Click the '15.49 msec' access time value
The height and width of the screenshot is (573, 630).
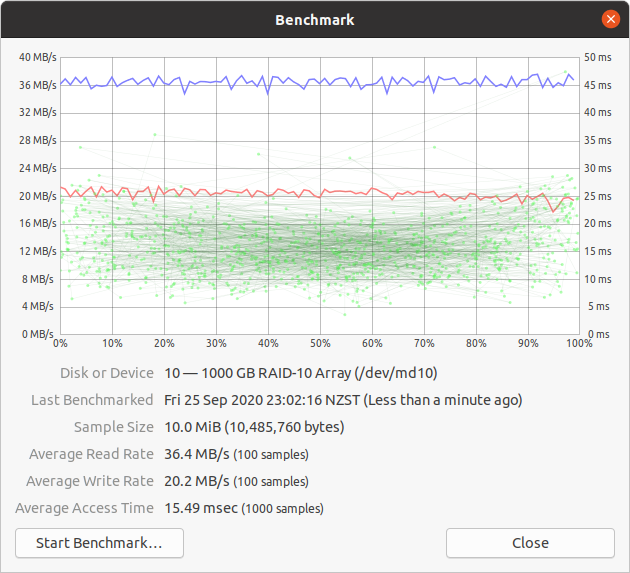click(x=201, y=508)
